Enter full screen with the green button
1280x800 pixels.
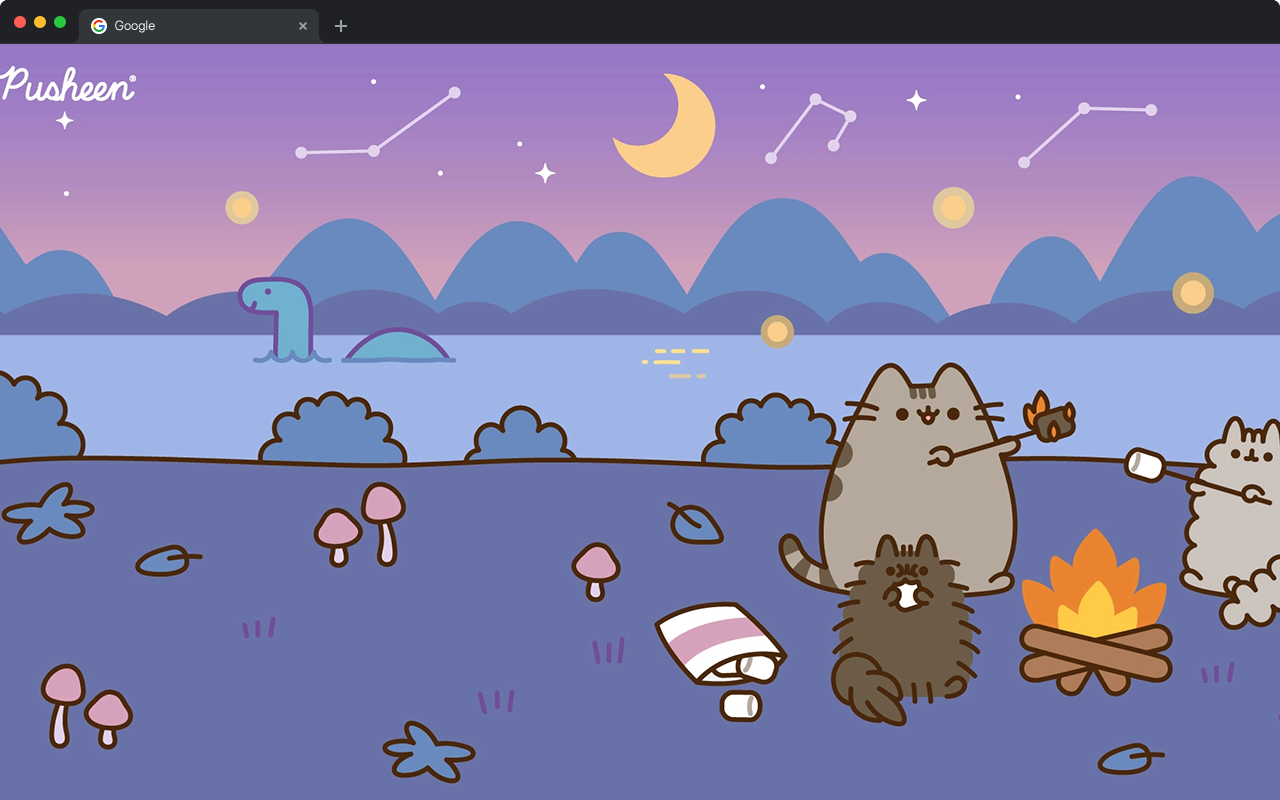coord(60,22)
